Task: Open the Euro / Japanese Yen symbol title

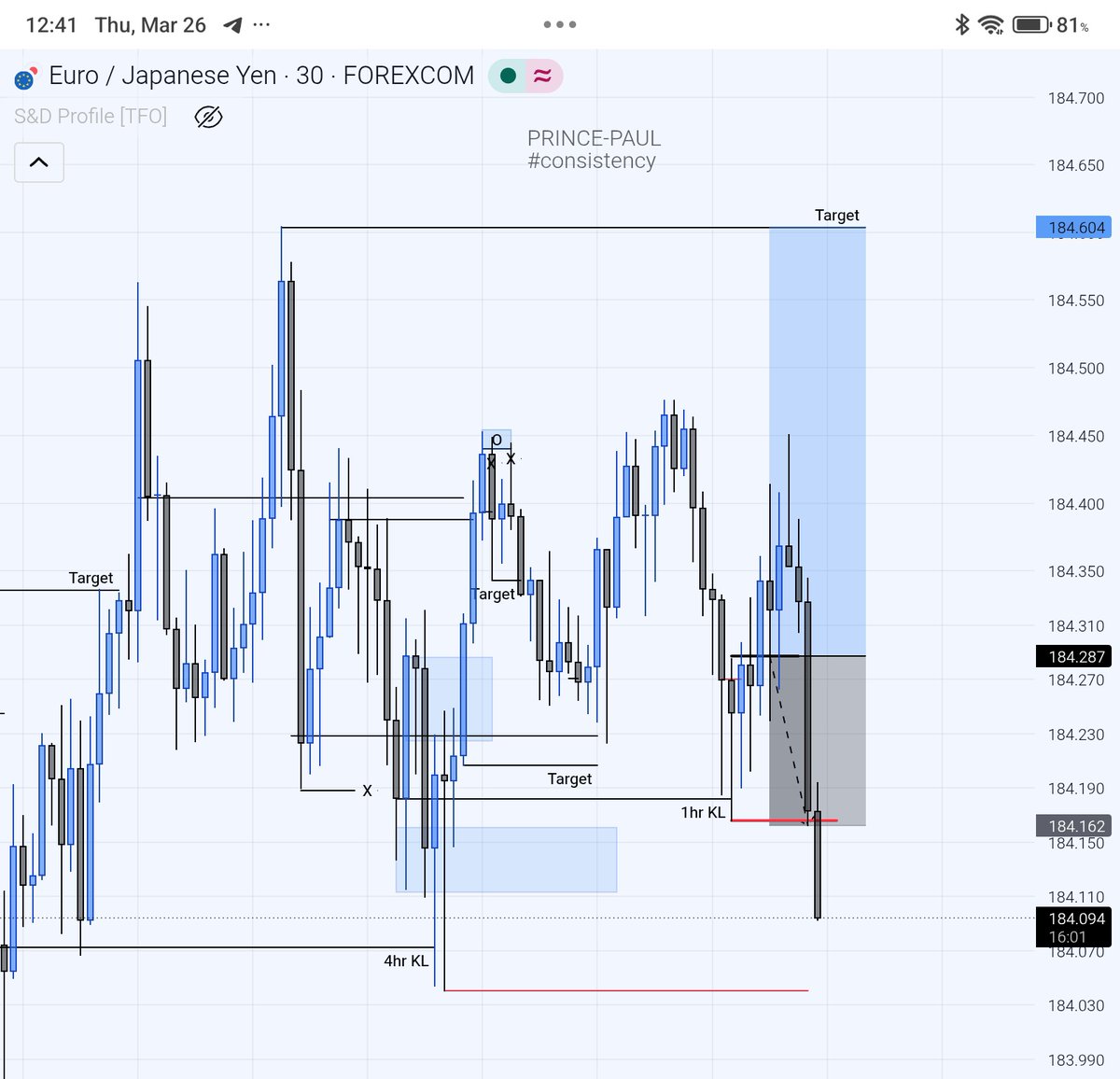Action: [x=260, y=76]
